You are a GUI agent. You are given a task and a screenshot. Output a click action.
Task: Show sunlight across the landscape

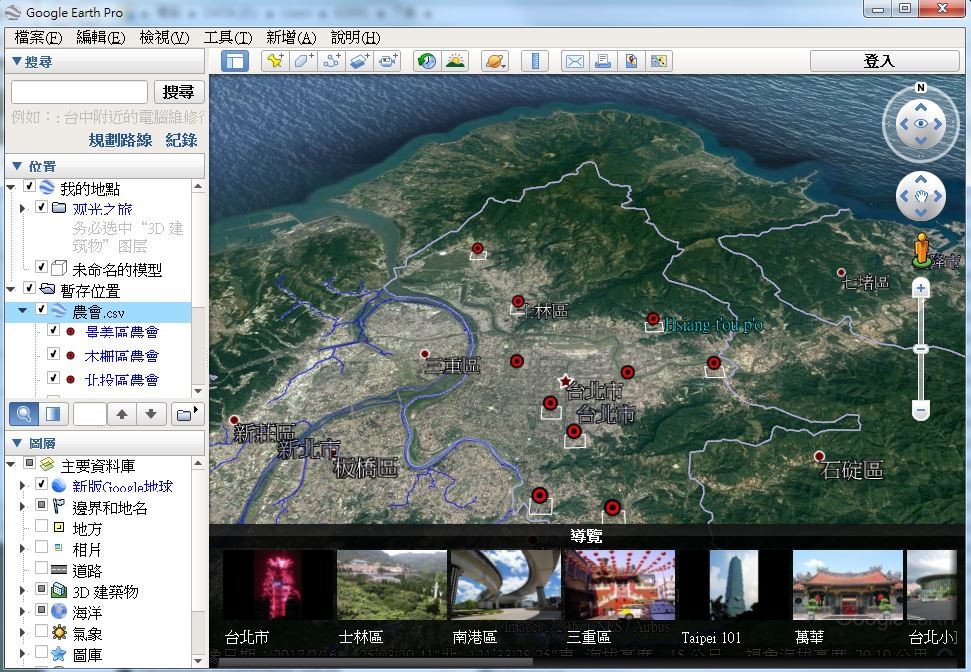[456, 61]
